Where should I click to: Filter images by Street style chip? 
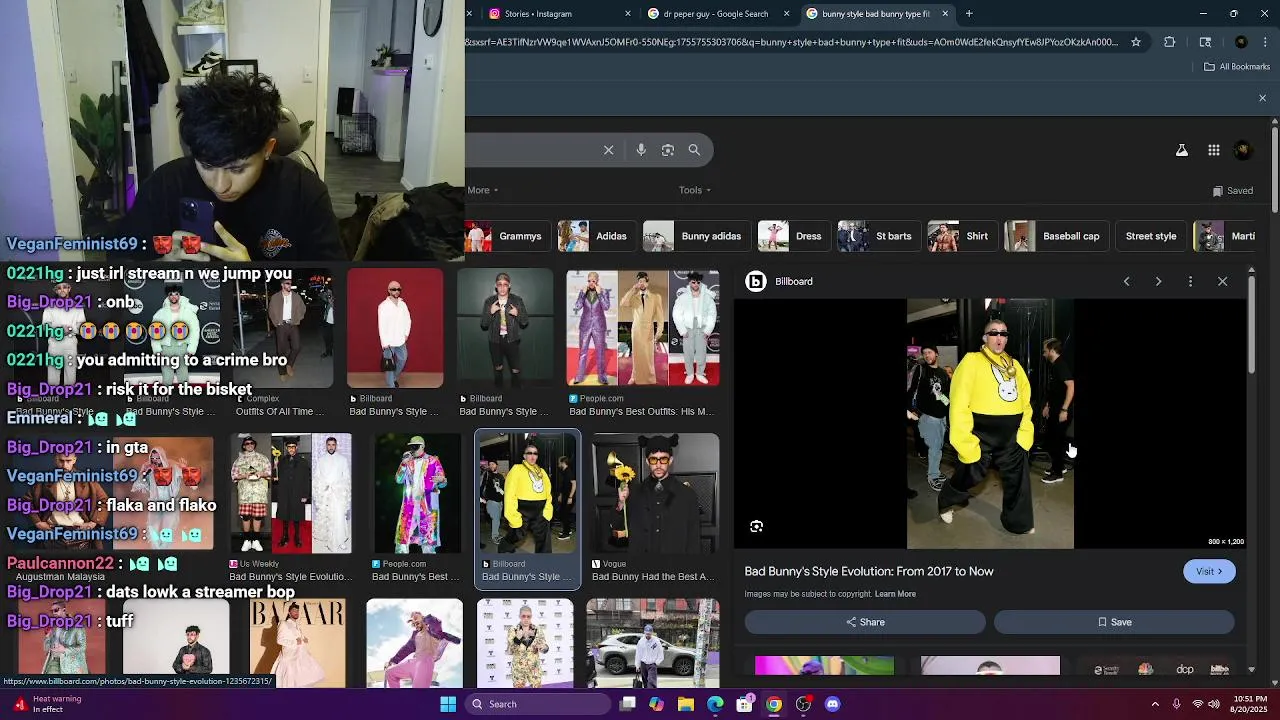1150,236
